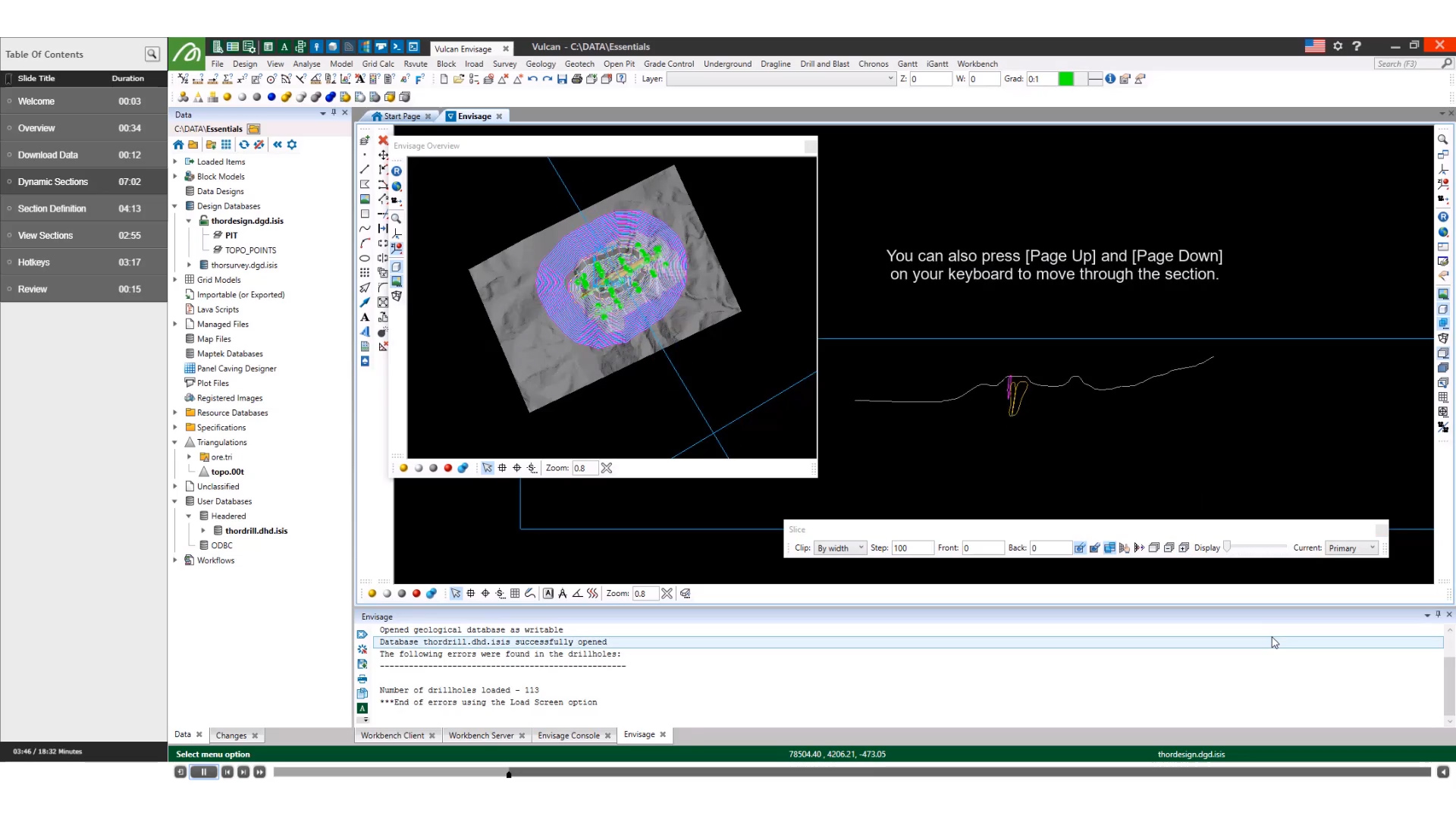Screen dimensions: 1456x819
Task: Switch to the Envisage Console tab
Action: point(569,735)
